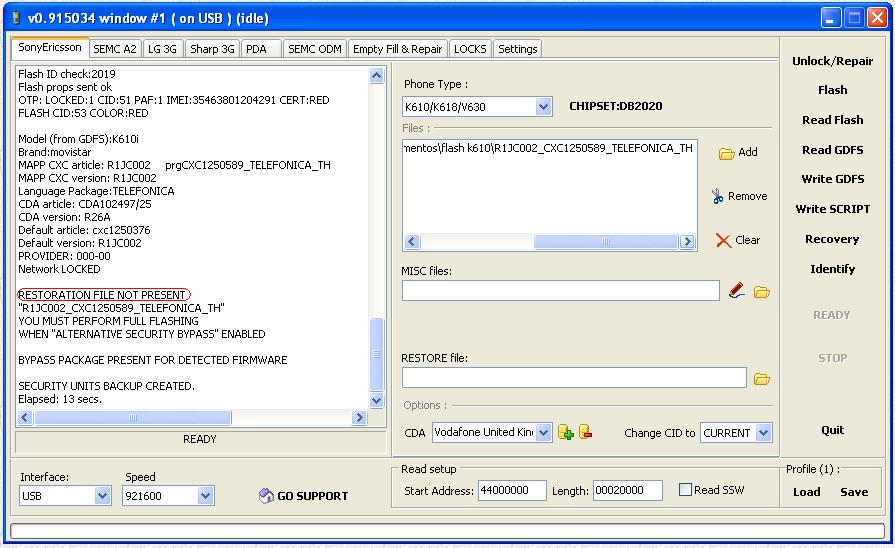Click the Load profile button
The width and height of the screenshot is (895, 548).
tap(807, 492)
